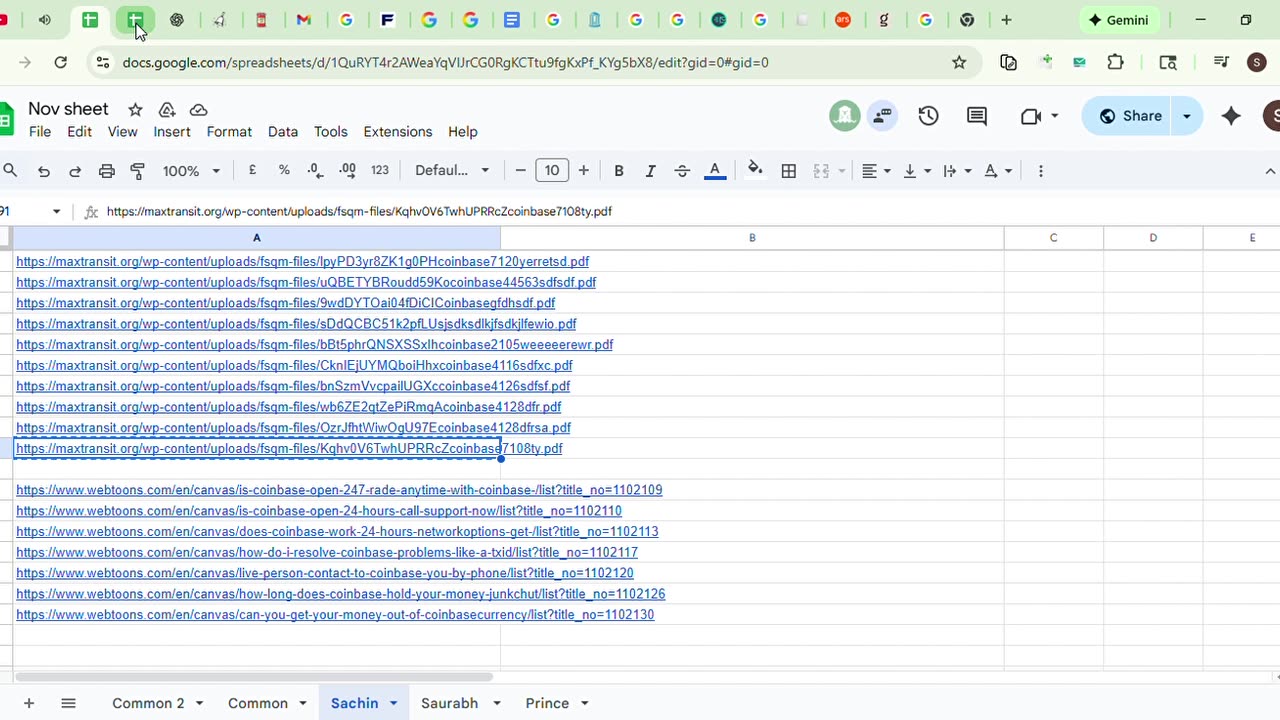Switch to the Prince sheet tab
Screen dimensions: 1280x720
[547, 703]
